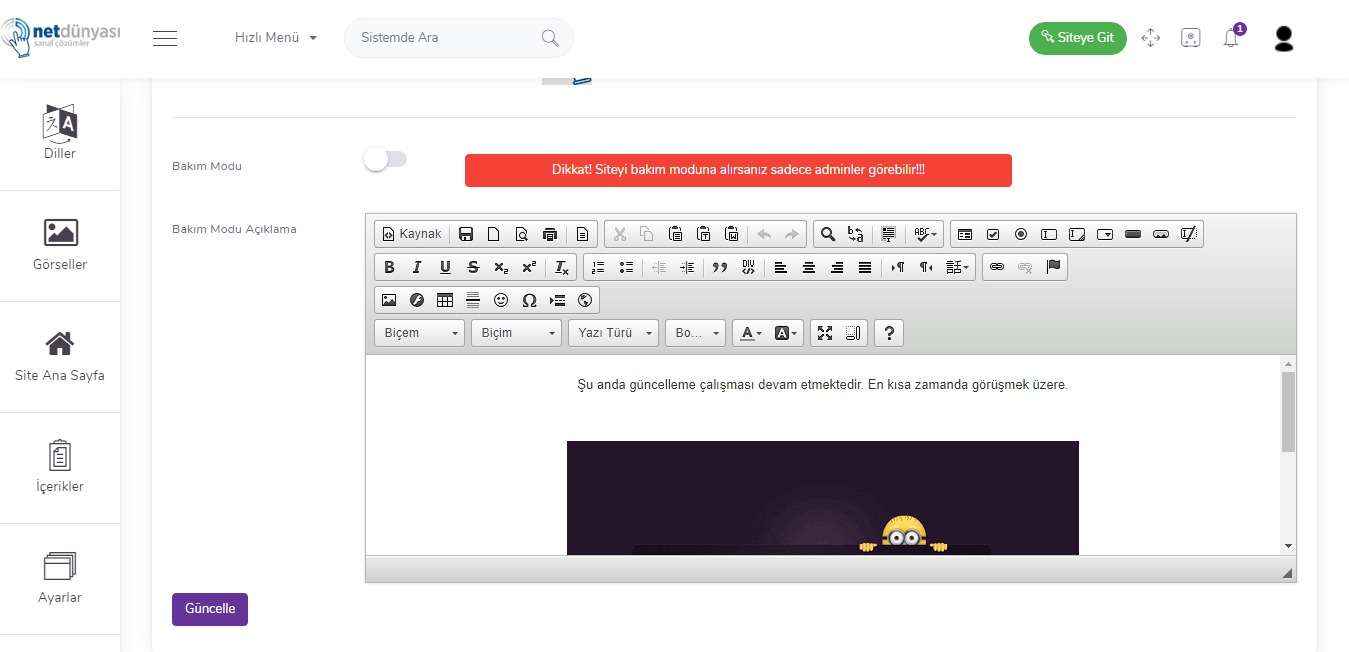This screenshot has width=1349, height=652.
Task: Click the insert image icon
Action: tap(389, 300)
